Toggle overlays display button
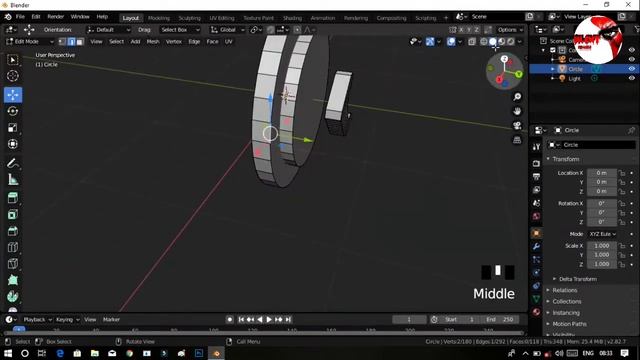Image resolution: width=640 pixels, height=360 pixels. pyautogui.click(x=451, y=42)
